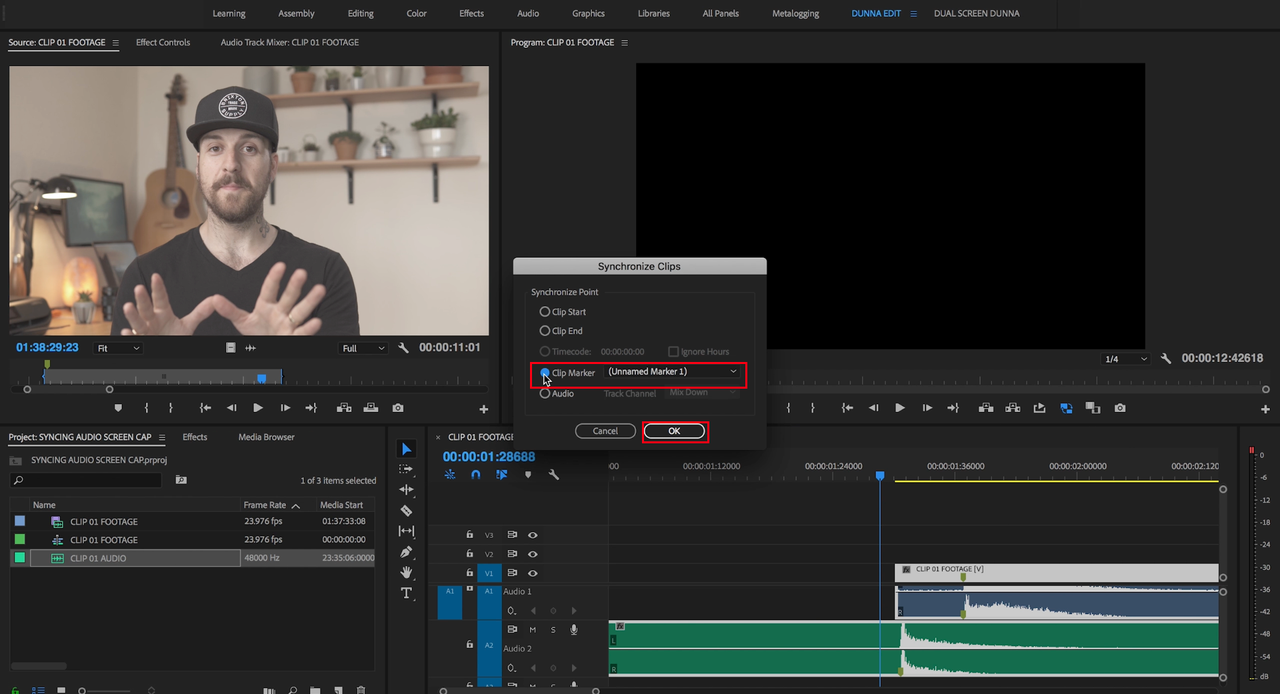Open Timeline display settings wrench
Screen dimensions: 1280x694
[554, 475]
